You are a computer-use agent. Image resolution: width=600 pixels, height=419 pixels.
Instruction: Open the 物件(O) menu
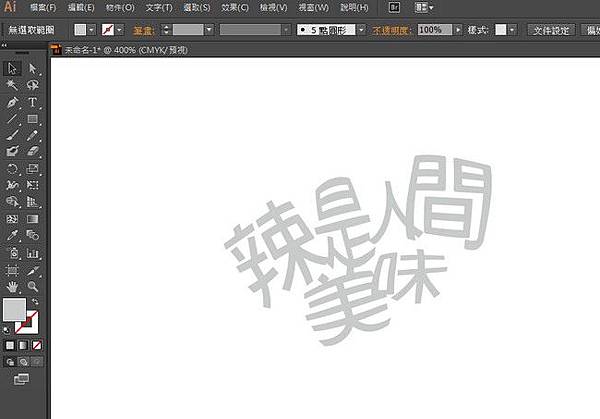[120, 8]
